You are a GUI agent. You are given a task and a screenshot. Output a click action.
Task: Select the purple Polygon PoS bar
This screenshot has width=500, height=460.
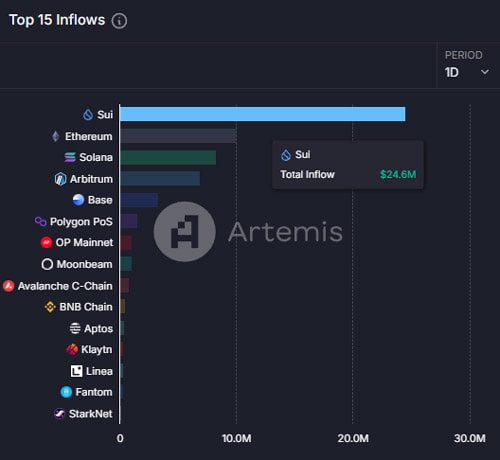[129, 221]
